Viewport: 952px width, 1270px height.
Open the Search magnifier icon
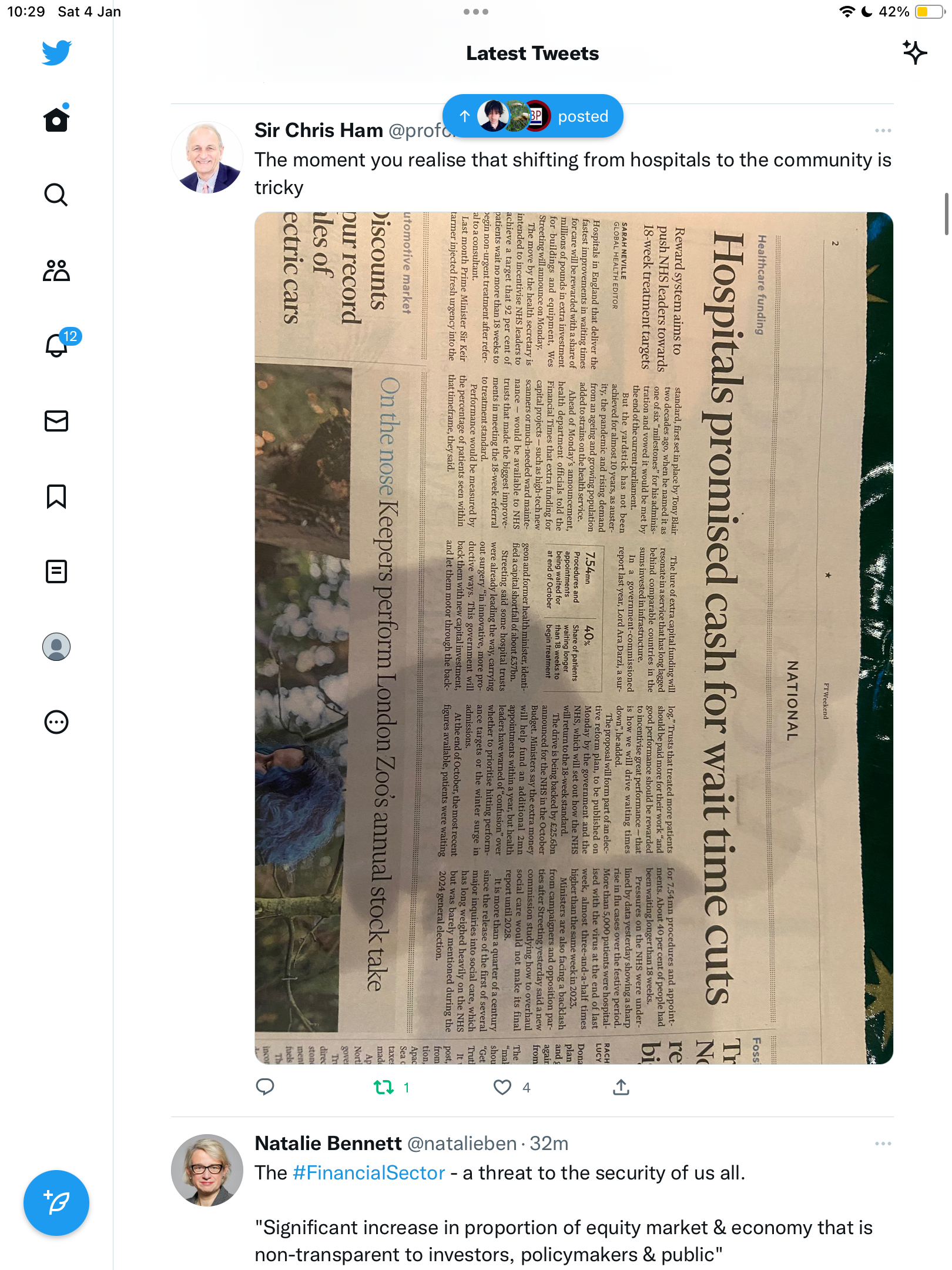point(56,195)
